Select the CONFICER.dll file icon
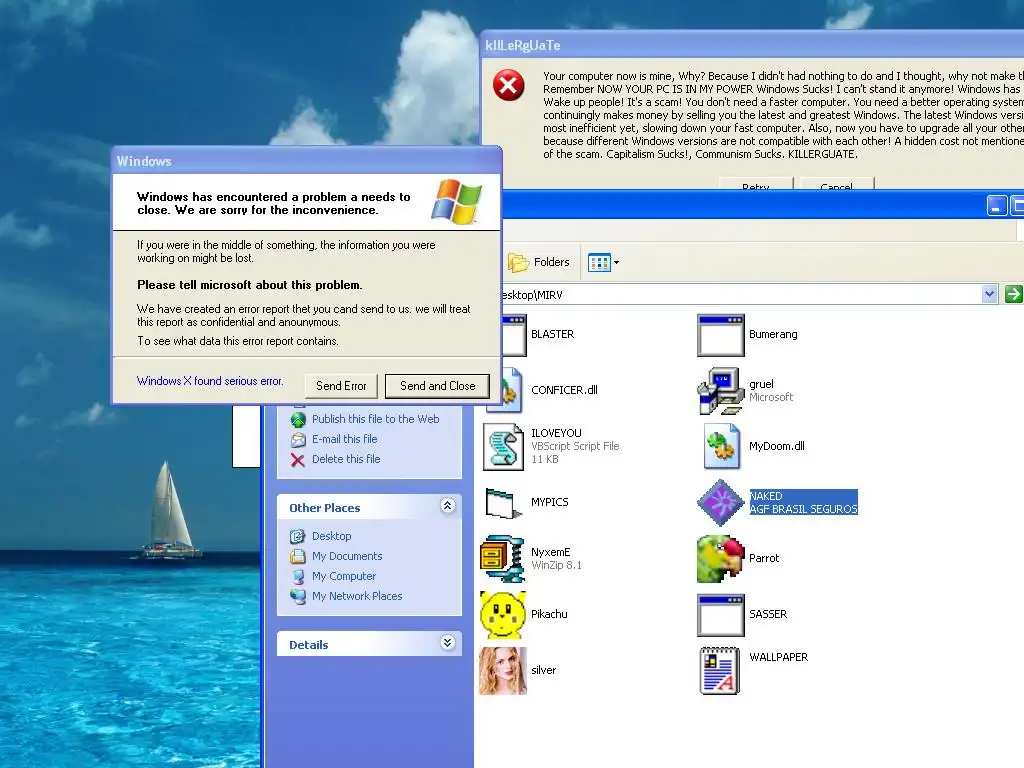The height and width of the screenshot is (768, 1024). click(x=512, y=390)
